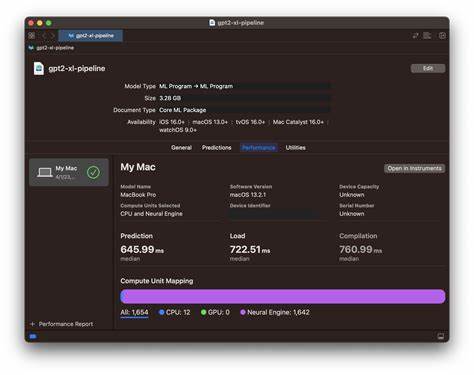This screenshot has width=474, height=375.
Task: Add a new Performance Report
Action: pyautogui.click(x=62, y=324)
